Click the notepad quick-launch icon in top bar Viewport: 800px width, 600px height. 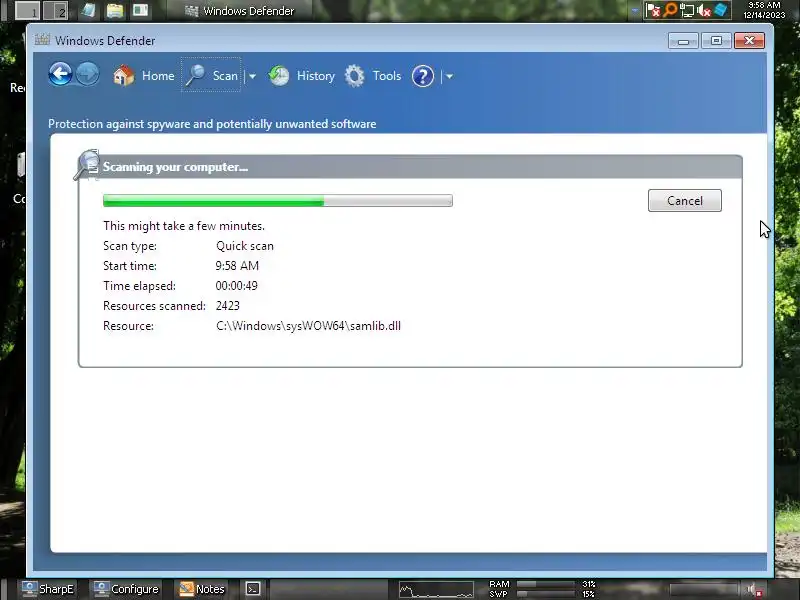(89, 10)
